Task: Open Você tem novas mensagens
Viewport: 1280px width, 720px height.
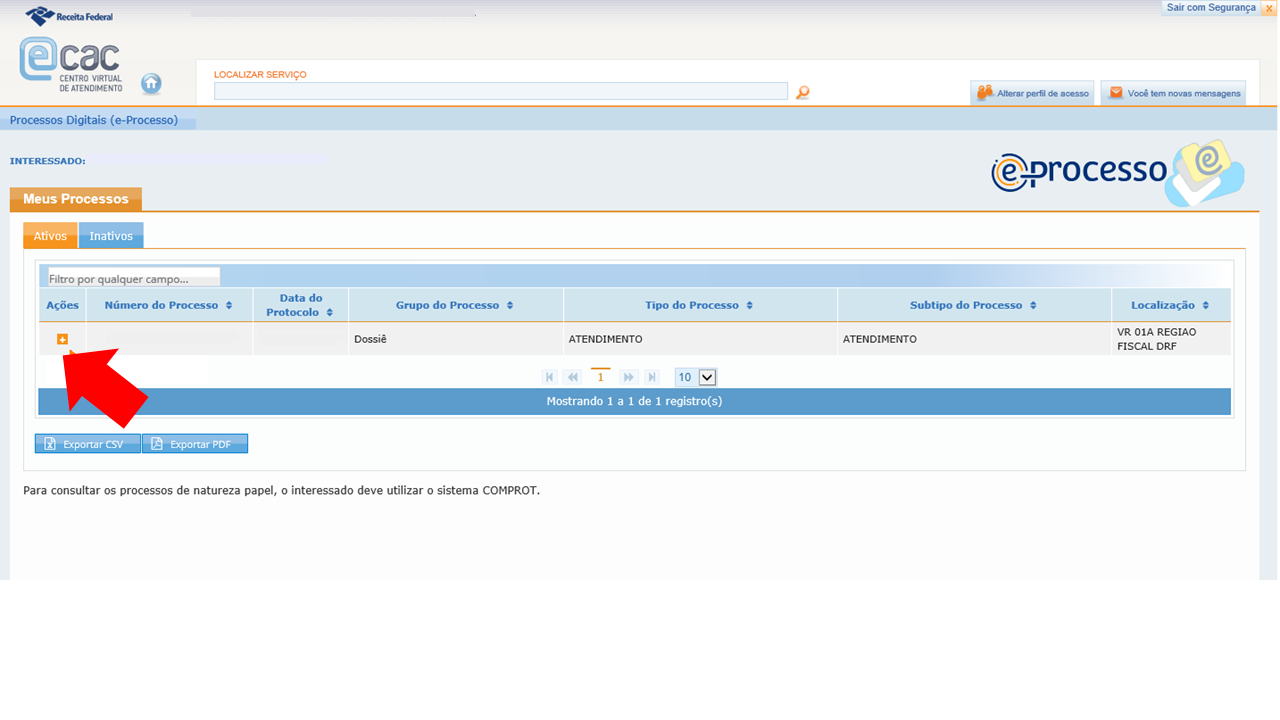Action: 1174,93
